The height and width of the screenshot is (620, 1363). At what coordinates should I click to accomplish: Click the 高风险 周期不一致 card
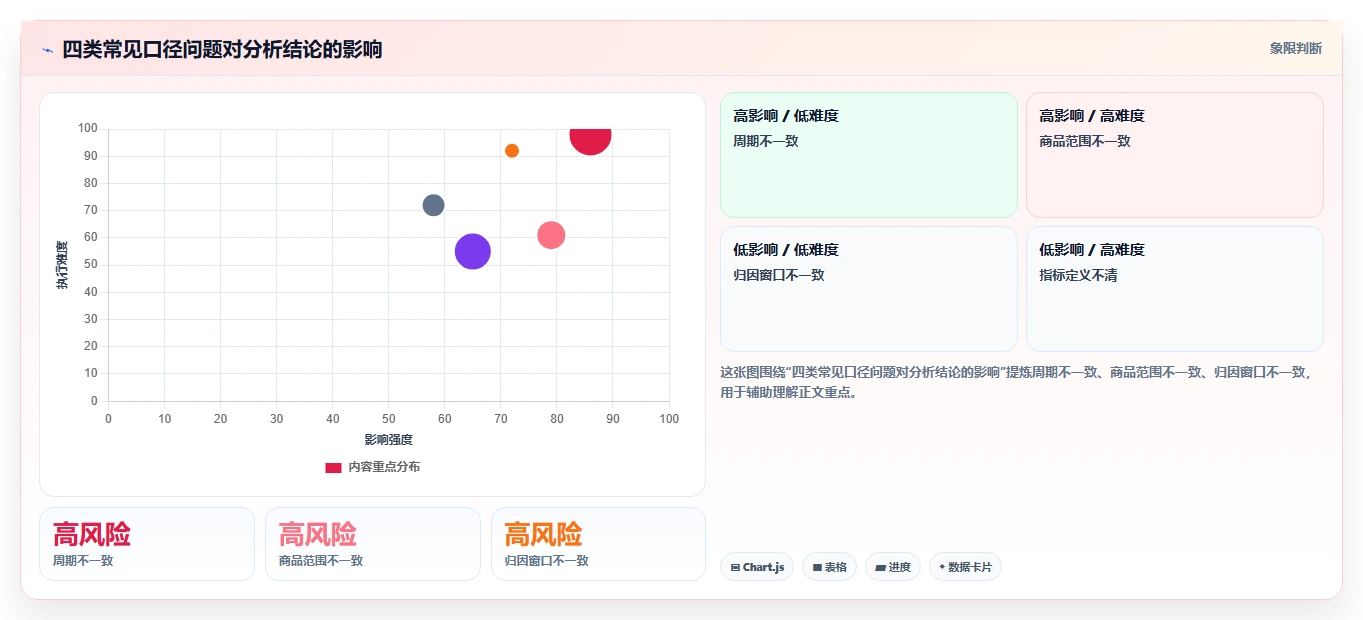(x=147, y=544)
